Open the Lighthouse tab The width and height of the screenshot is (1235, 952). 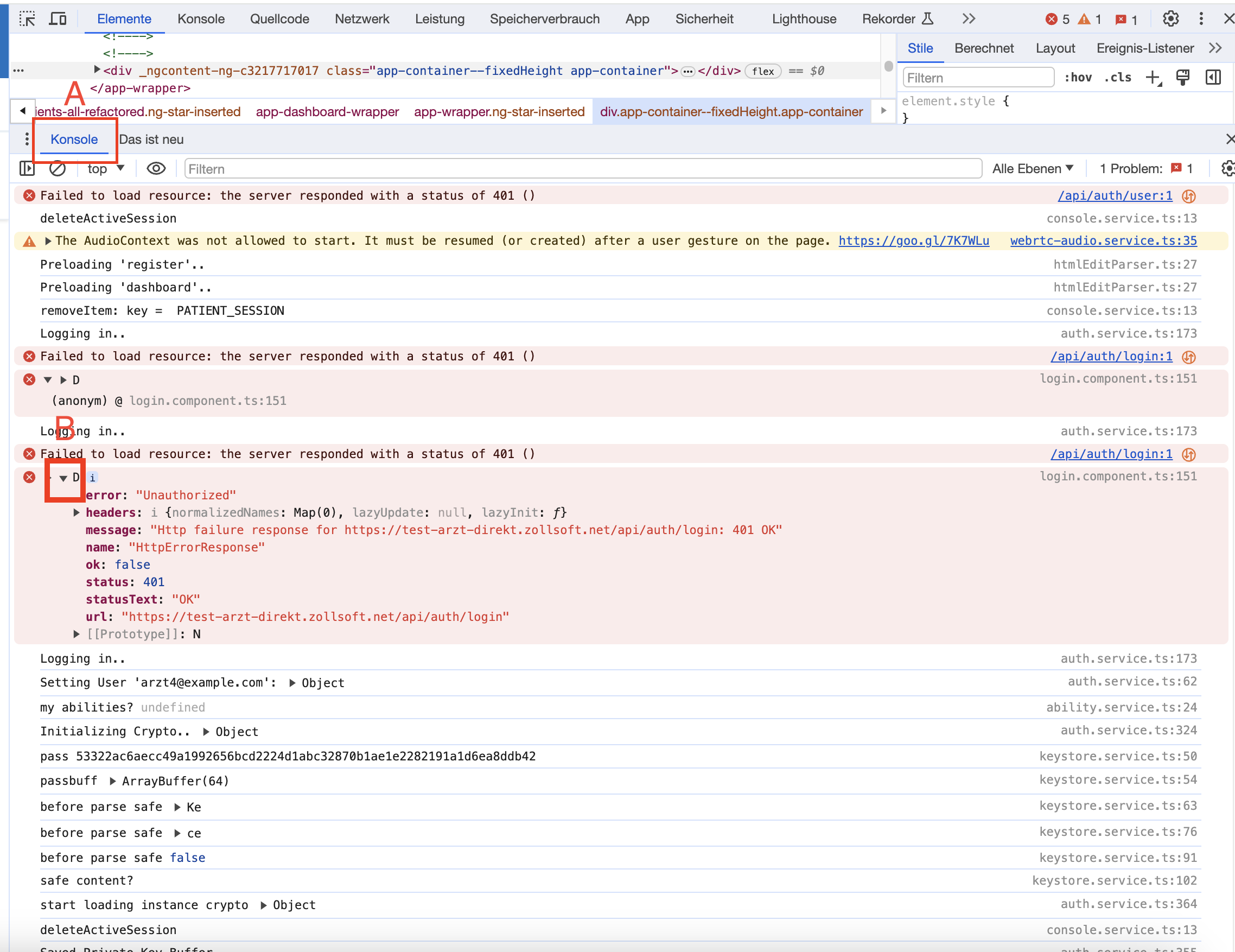coord(804,18)
